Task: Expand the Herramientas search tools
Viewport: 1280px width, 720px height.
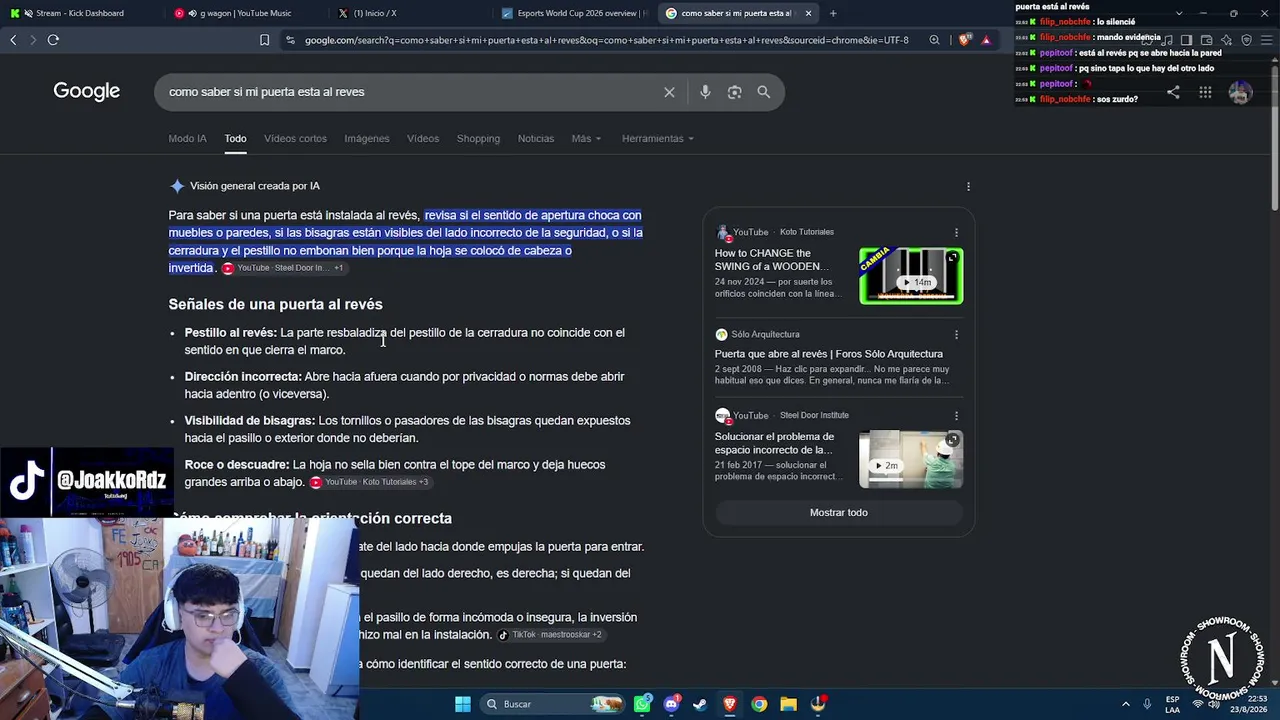Action: pos(658,139)
